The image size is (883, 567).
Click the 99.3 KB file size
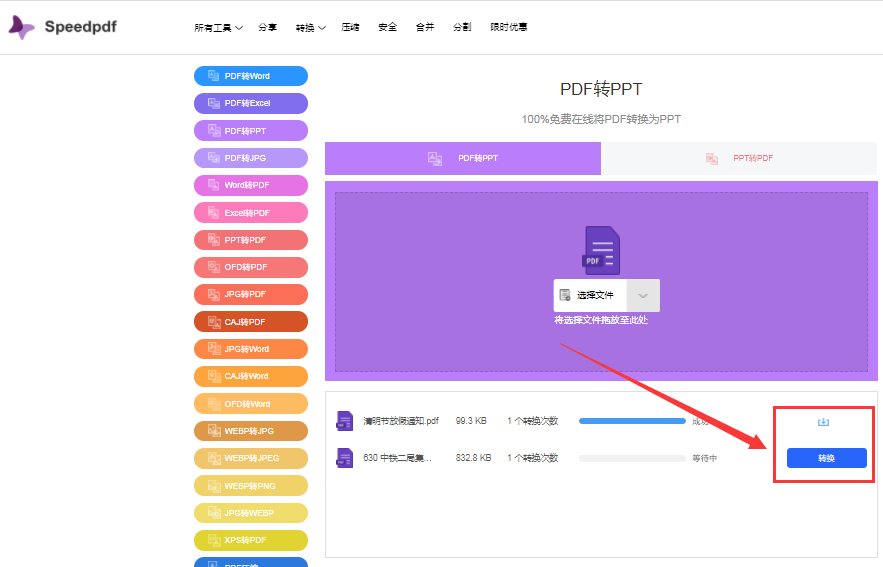tap(471, 421)
